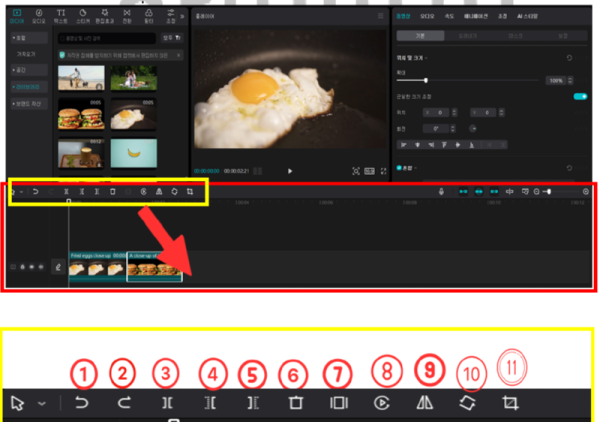This screenshot has height=422, width=600.
Task: Click the Rotate icon under number 10
Action: (469, 403)
